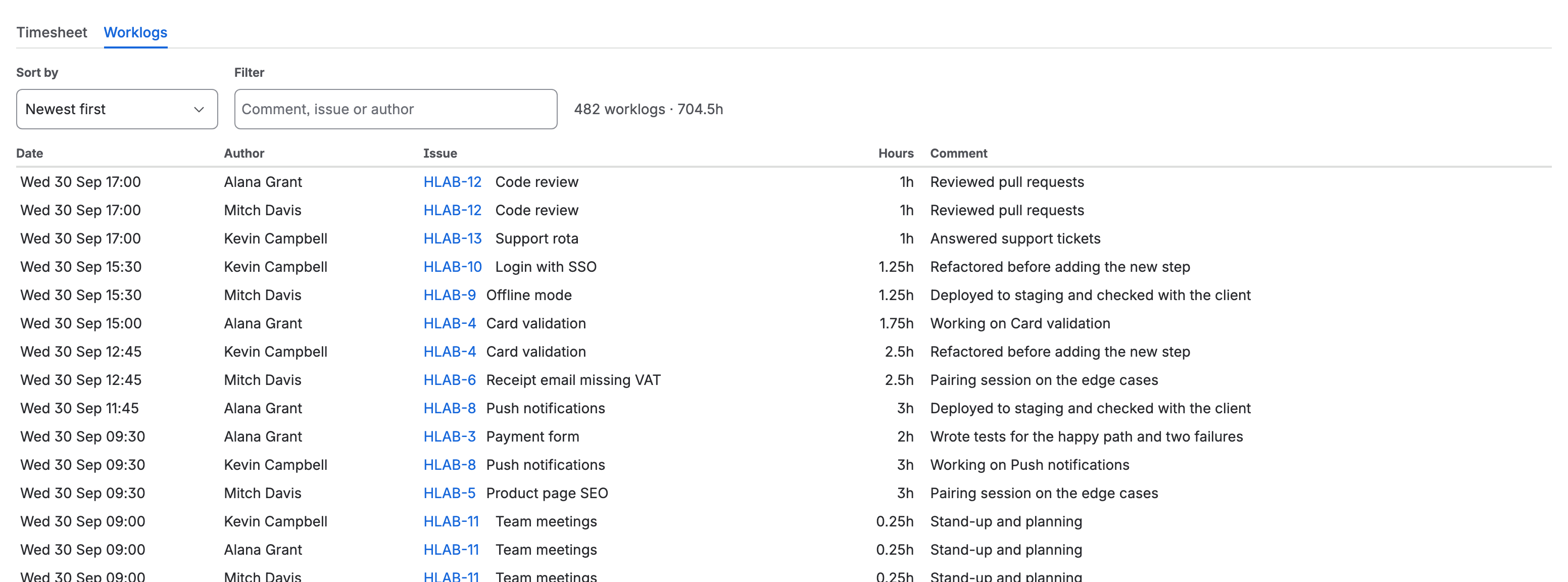1568x582 pixels.
Task: Open the Newest first sort dropdown
Action: 117,109
